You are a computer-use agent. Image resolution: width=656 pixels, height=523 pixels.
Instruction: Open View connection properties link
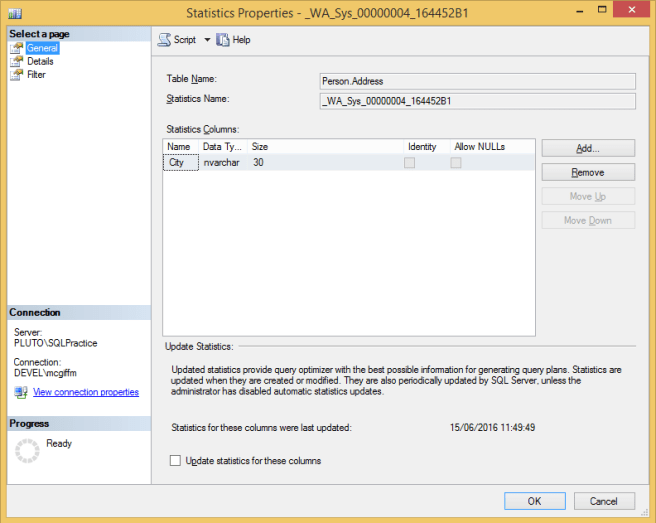coord(86,392)
